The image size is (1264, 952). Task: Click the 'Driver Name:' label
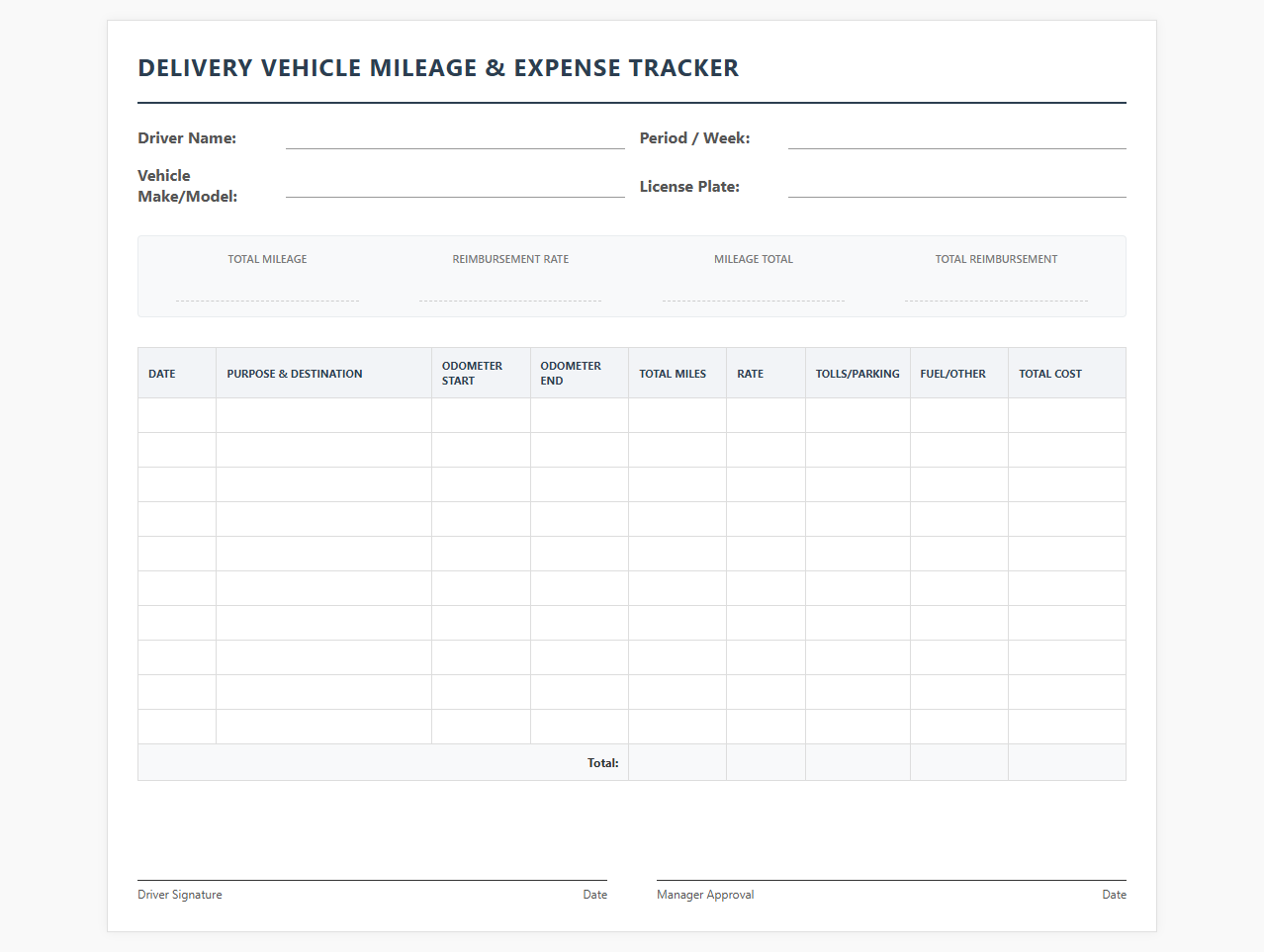[187, 138]
